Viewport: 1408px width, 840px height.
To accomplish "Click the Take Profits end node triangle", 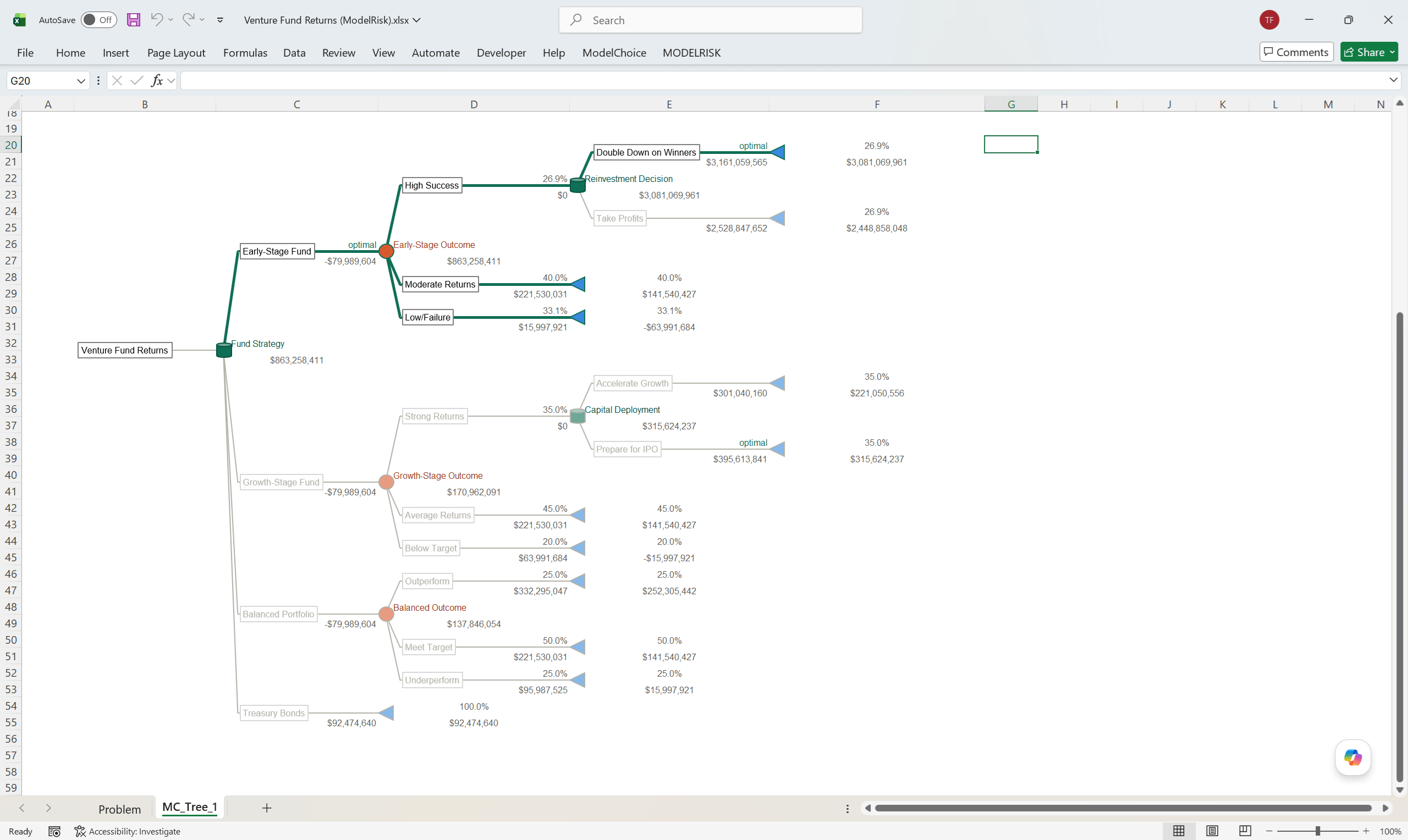I will (778, 218).
